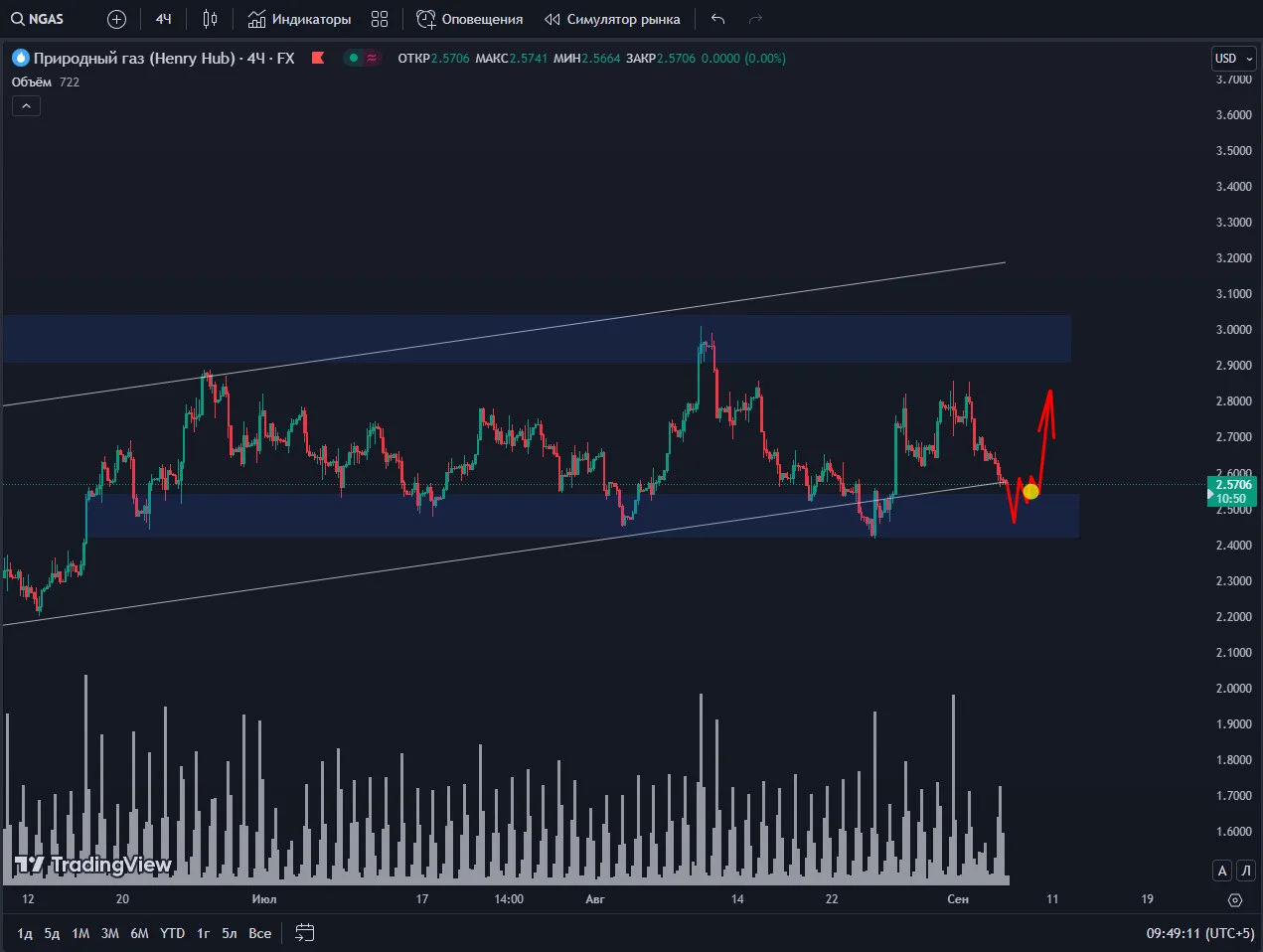Open timezone menu at 09:49:11 (UTC+5)
Image resolution: width=1263 pixels, height=952 pixels.
(1200, 933)
